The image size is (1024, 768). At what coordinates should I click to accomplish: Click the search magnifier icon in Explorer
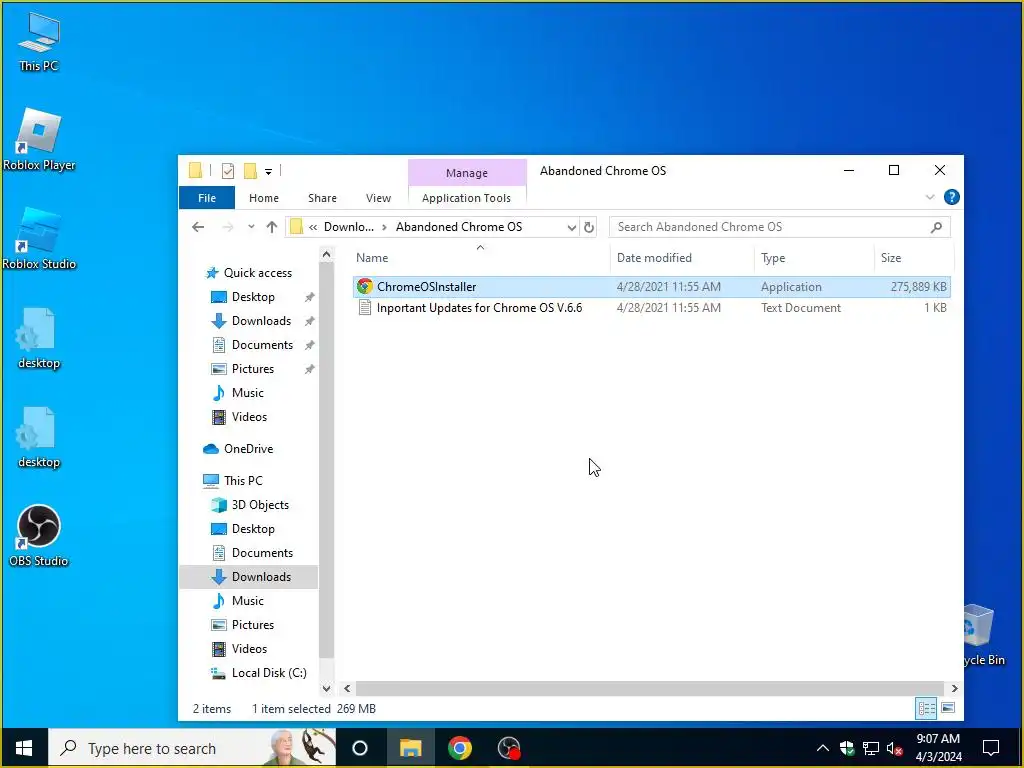pyautogui.click(x=936, y=227)
